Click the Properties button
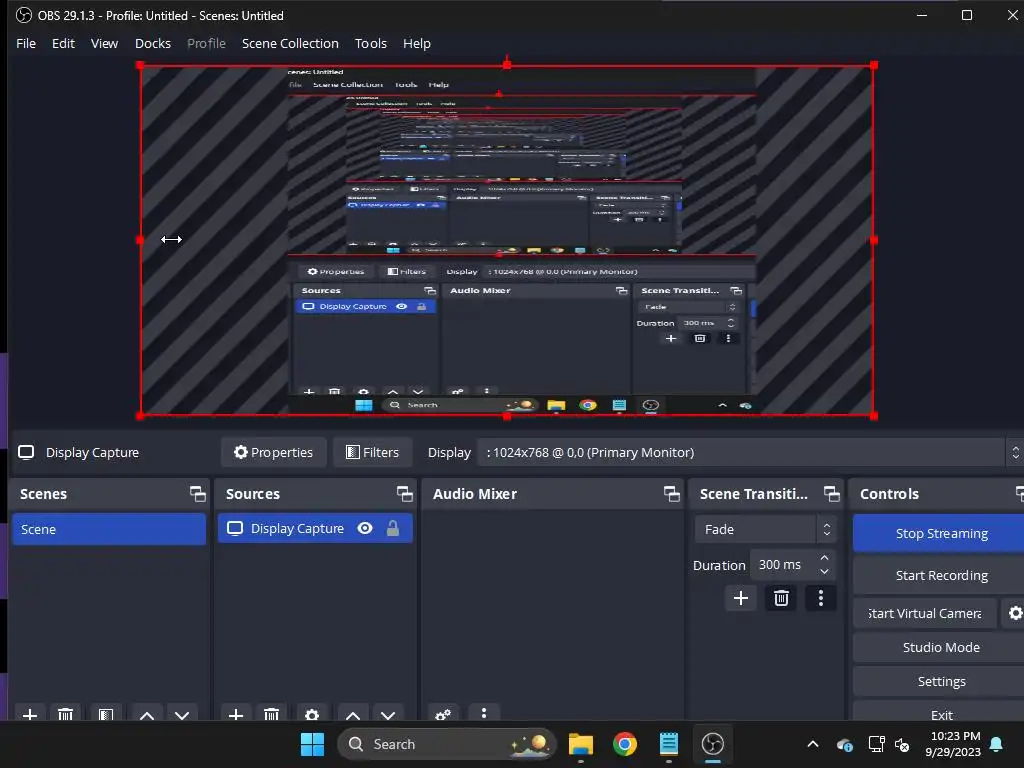Screen dimensions: 1024x768 pos(274,453)
